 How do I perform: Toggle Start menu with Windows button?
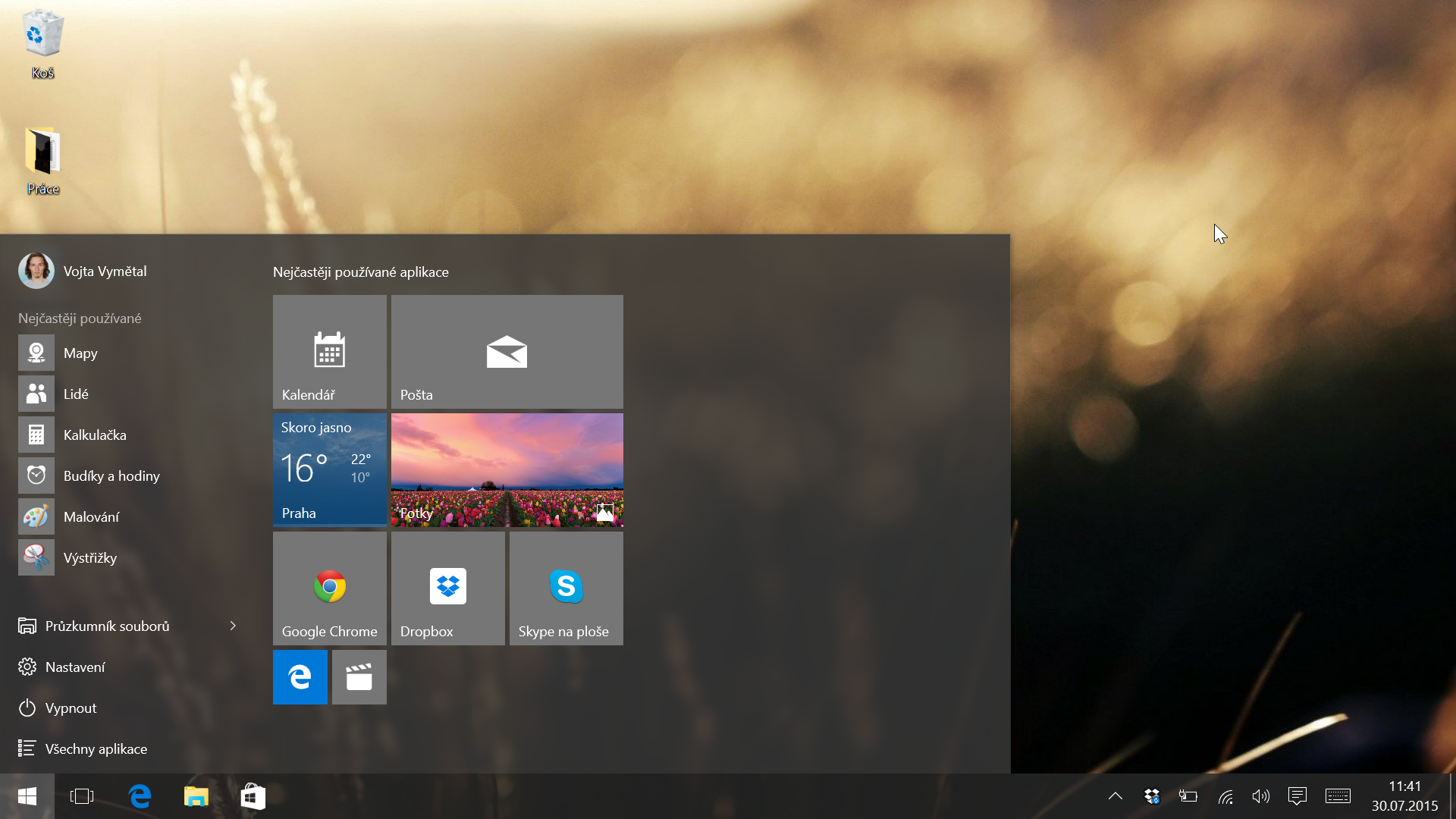point(27,796)
